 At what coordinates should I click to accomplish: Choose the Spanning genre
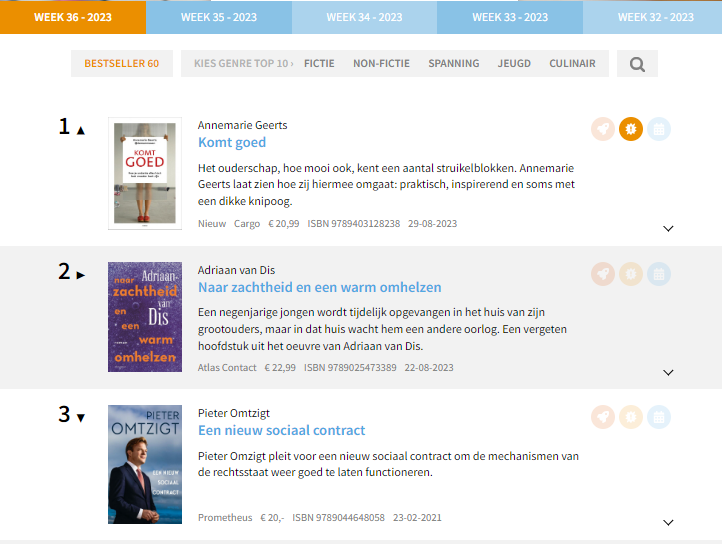[454, 64]
